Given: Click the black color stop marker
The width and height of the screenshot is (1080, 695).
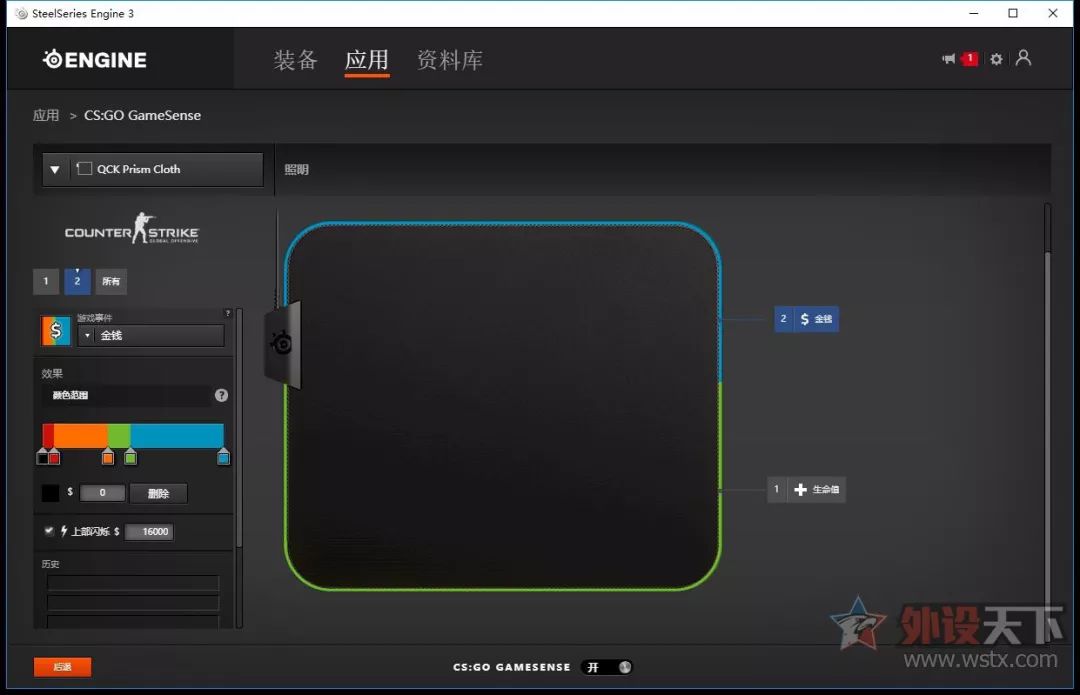Looking at the screenshot, I should tap(43, 457).
